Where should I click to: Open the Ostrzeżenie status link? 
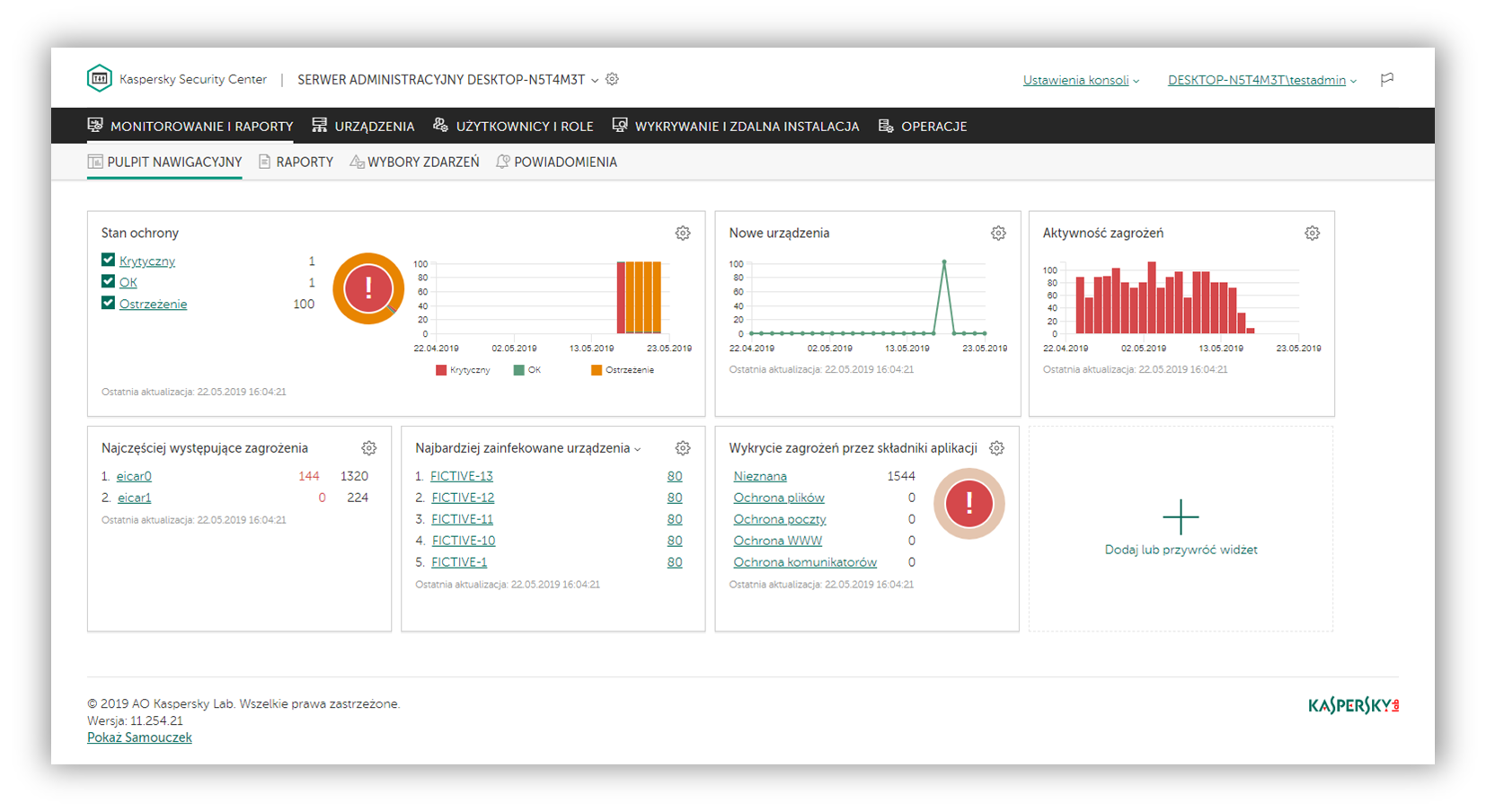coord(154,304)
